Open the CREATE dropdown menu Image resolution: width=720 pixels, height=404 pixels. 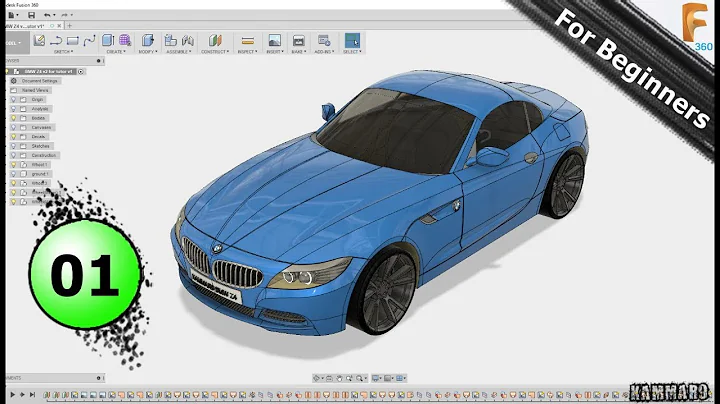[x=116, y=52]
